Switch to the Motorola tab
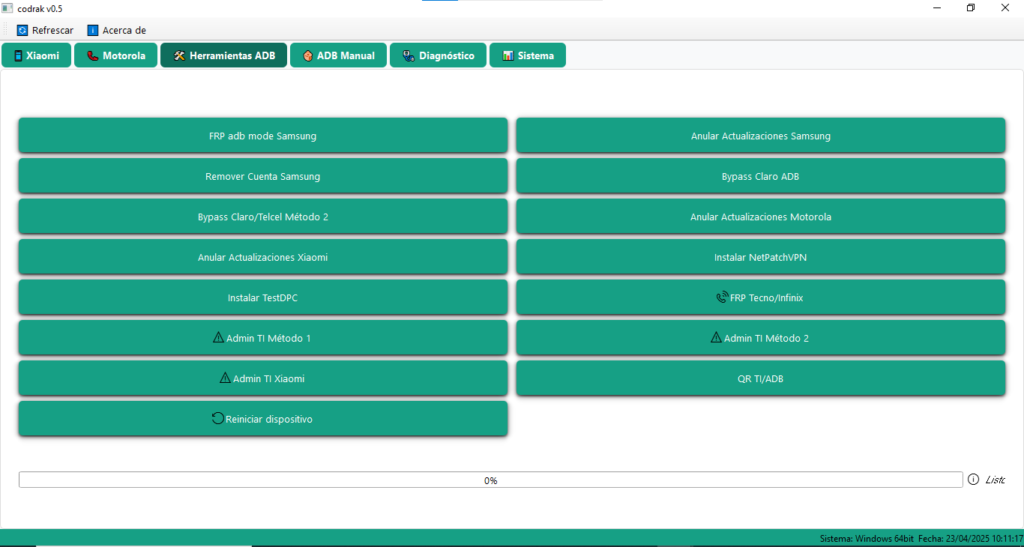Viewport: 1024px width, 547px height. click(x=116, y=56)
